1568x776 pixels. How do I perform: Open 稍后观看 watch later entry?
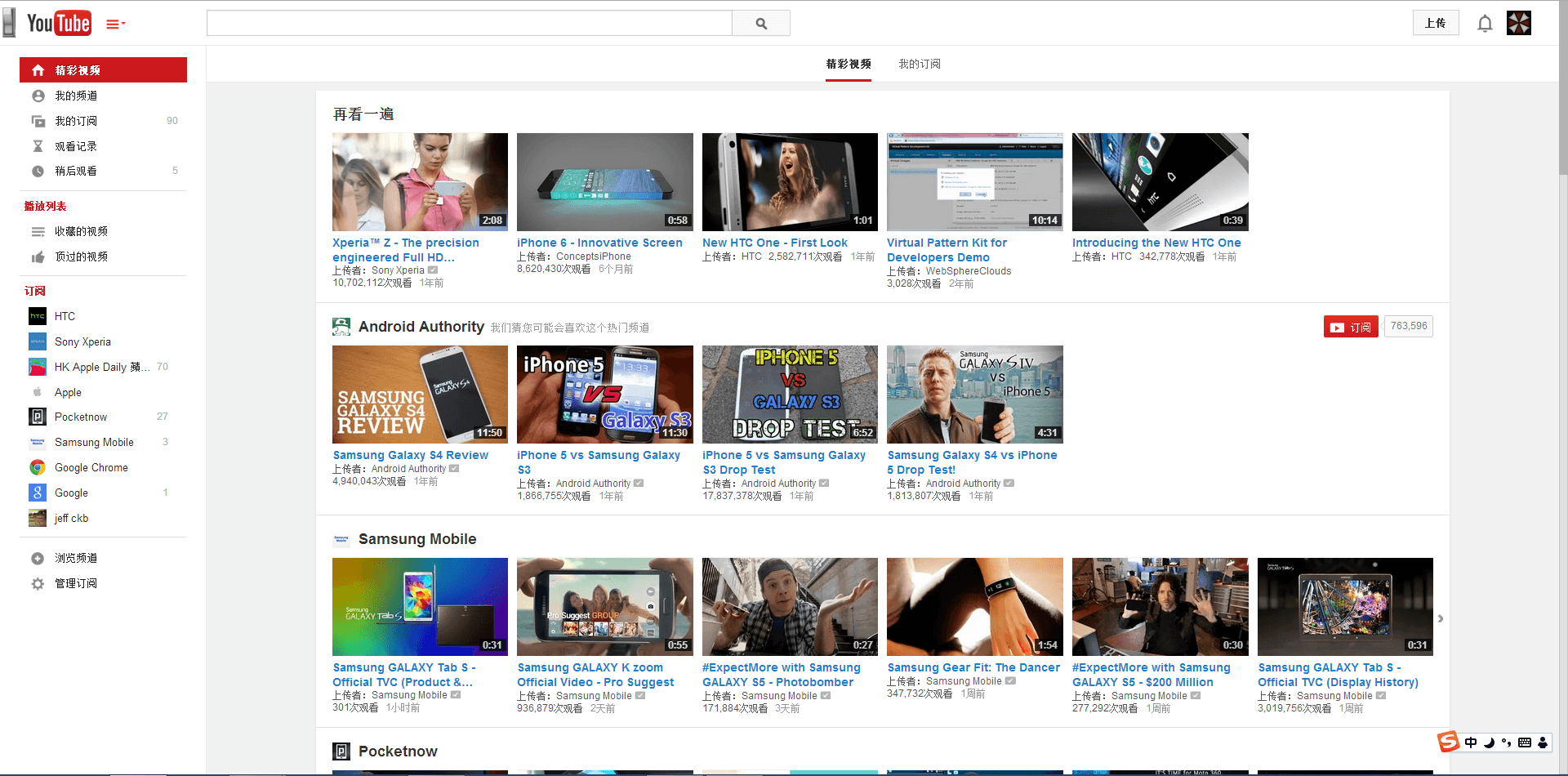click(103, 171)
